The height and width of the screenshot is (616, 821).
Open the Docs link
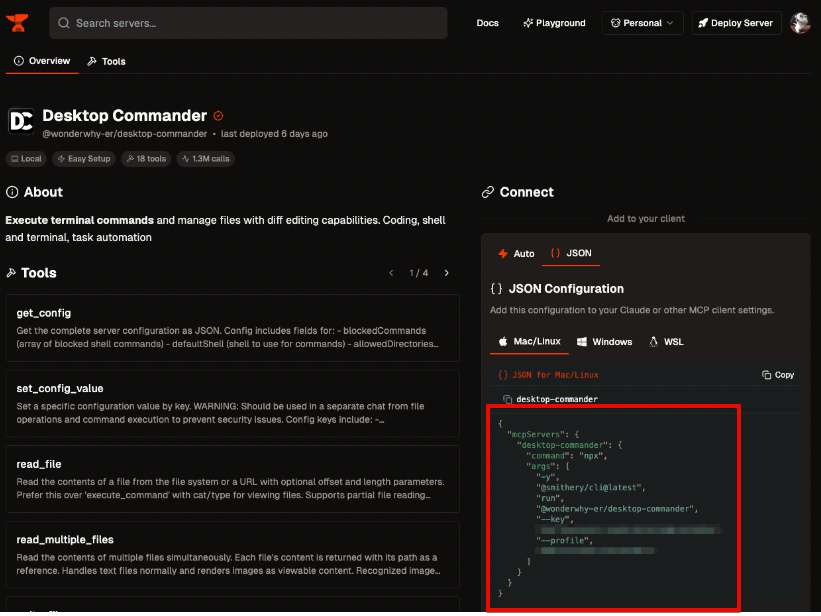point(487,23)
